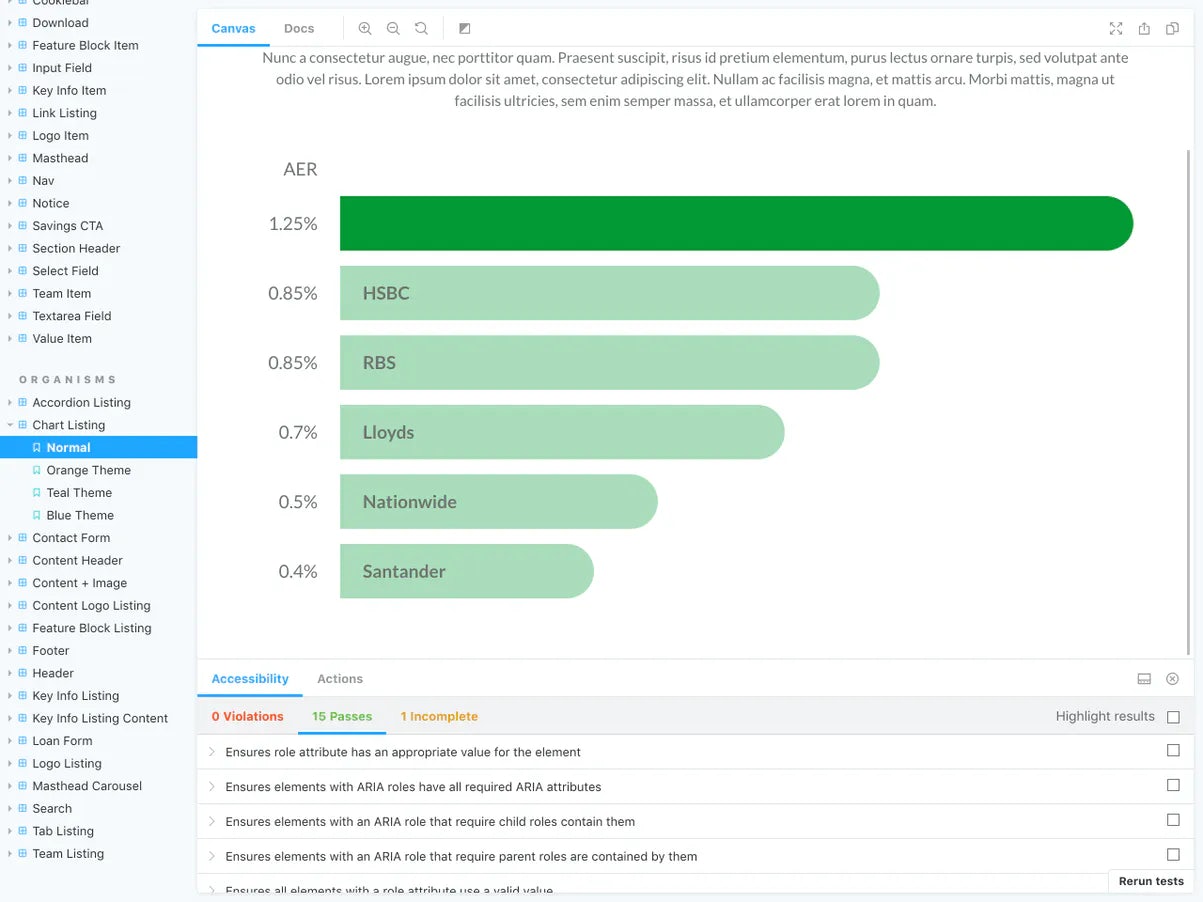Zoom in on the canvas
Viewport: 1203px width, 902px height.
(x=365, y=29)
